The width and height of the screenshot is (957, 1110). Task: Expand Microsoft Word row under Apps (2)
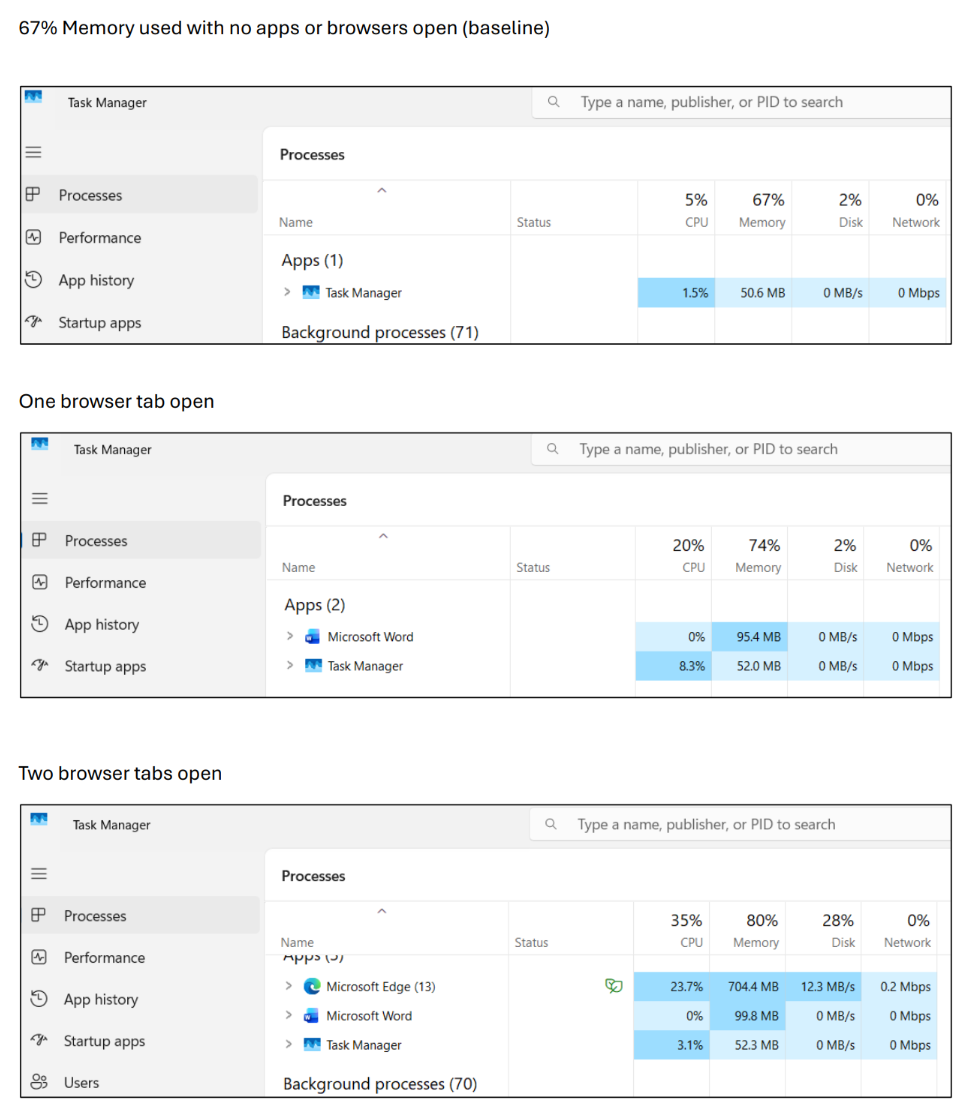[290, 636]
